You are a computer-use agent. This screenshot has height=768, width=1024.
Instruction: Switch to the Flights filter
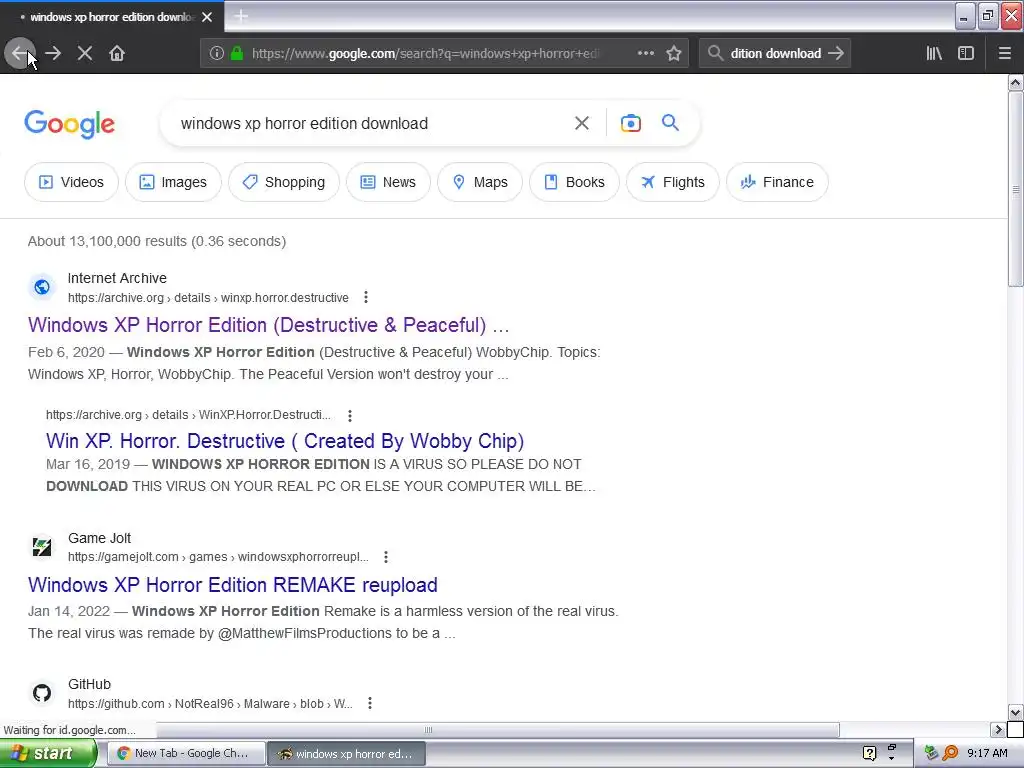point(673,182)
